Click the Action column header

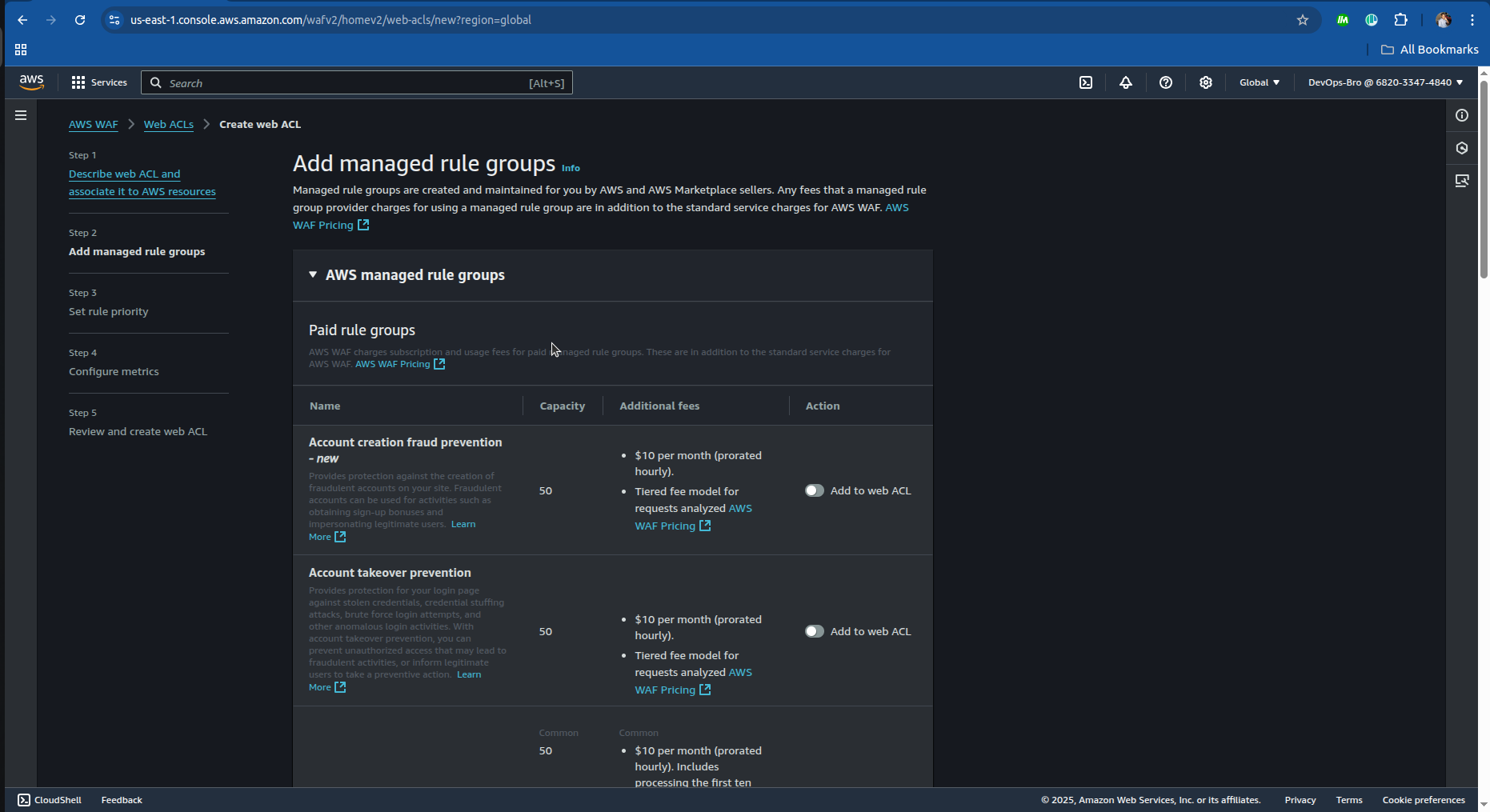click(x=823, y=406)
